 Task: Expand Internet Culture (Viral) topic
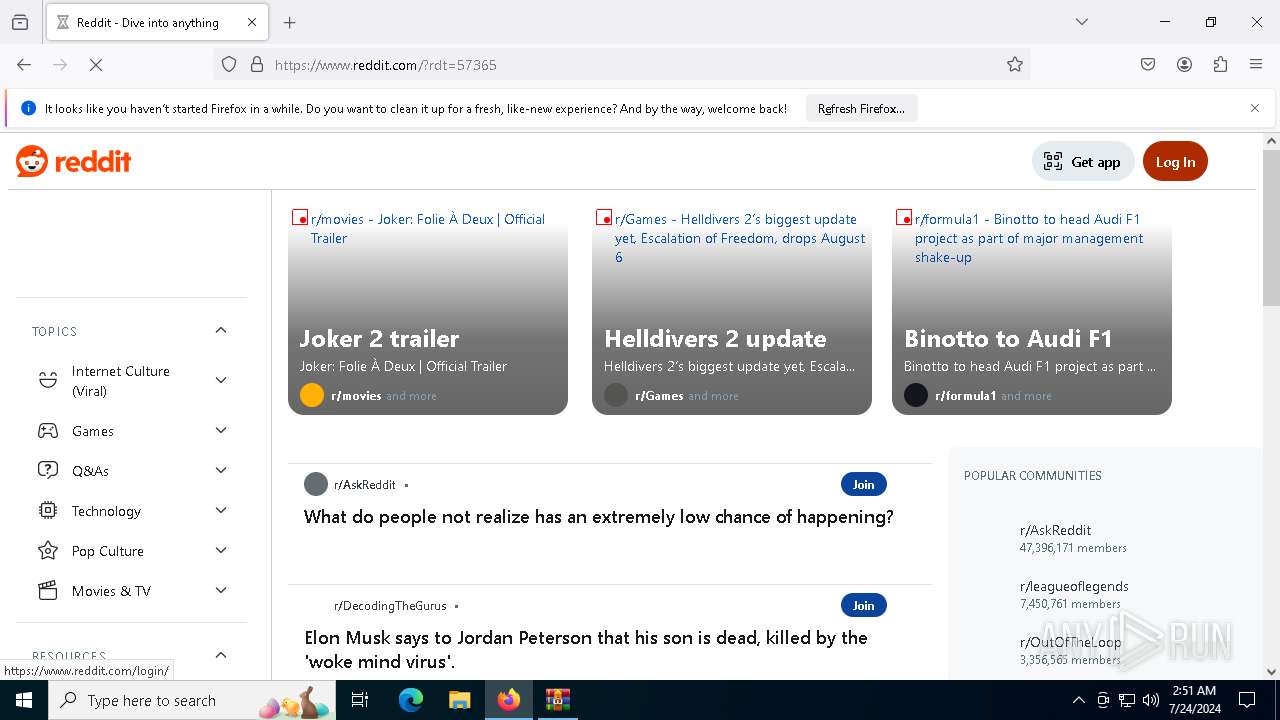pyautogui.click(x=221, y=380)
